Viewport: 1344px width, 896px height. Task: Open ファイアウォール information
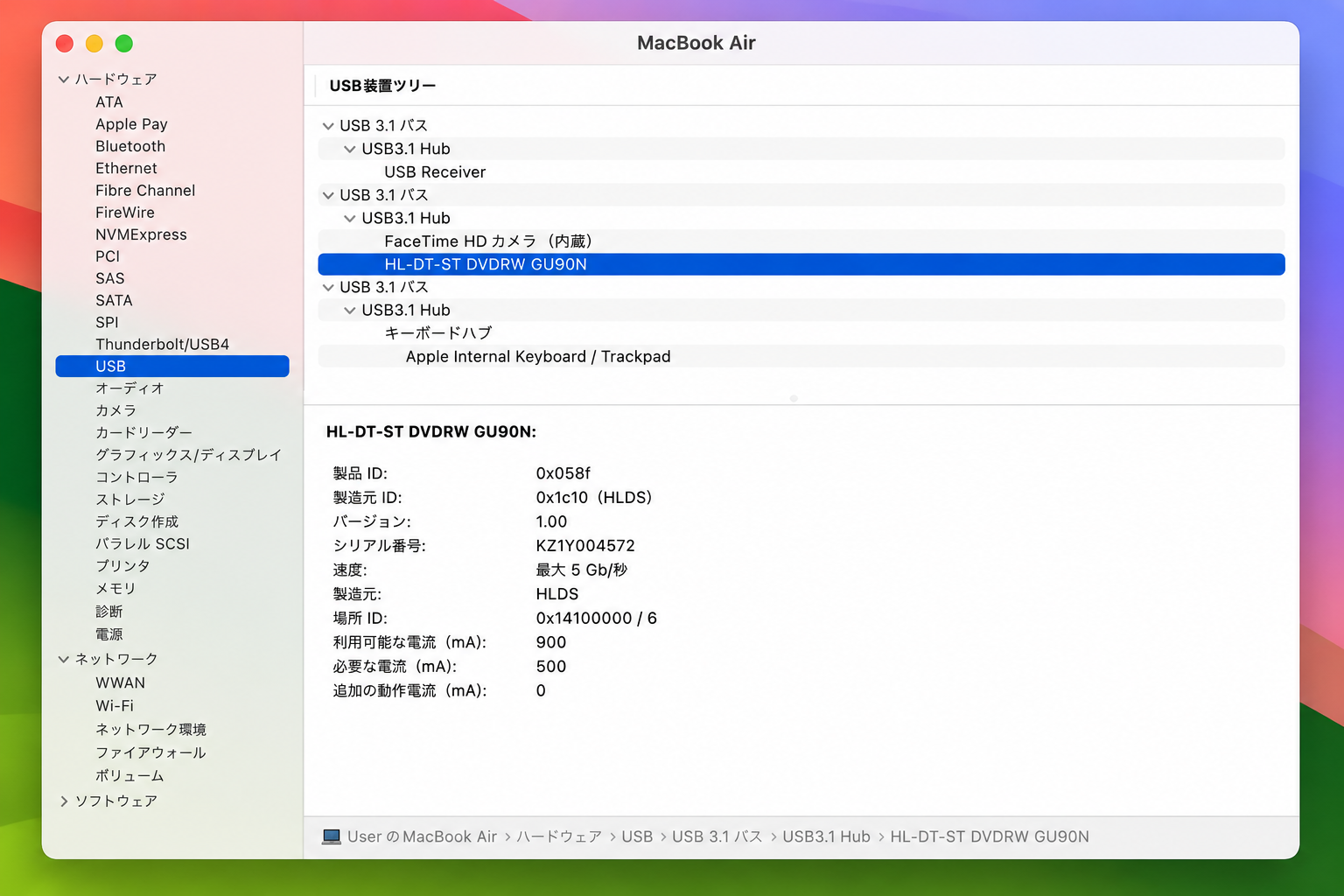click(150, 752)
